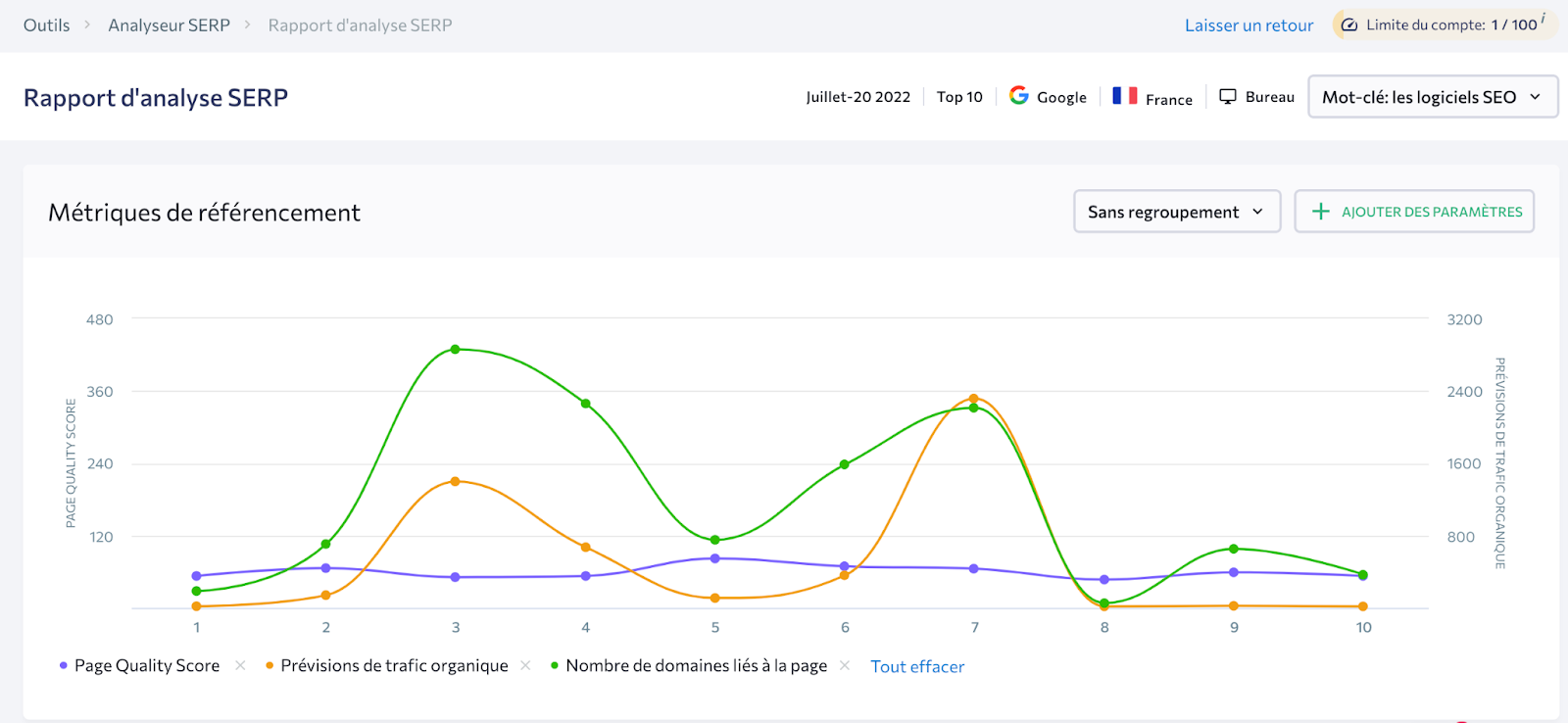Go to Analyseur SERP breadcrumb
The width and height of the screenshot is (1568, 723).
click(169, 25)
